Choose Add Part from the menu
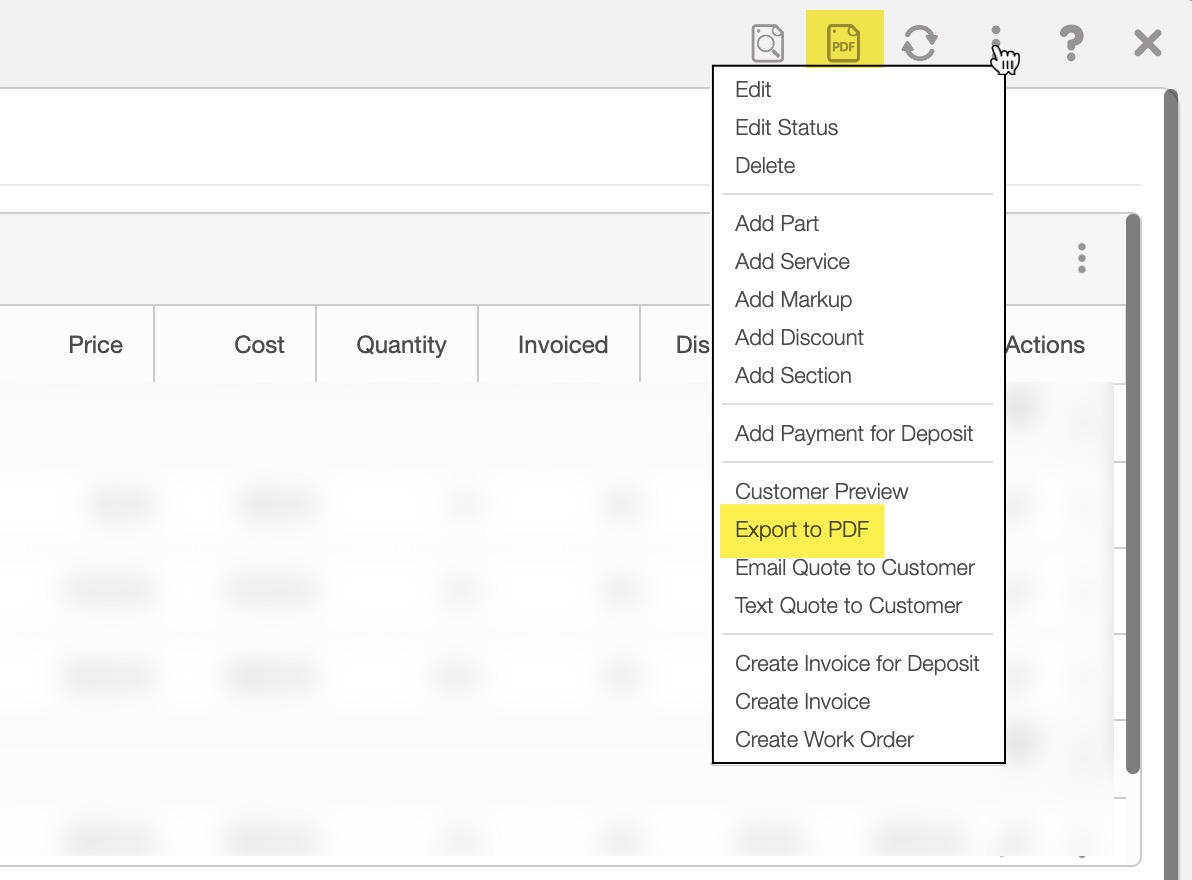1192x880 pixels. pos(777,224)
